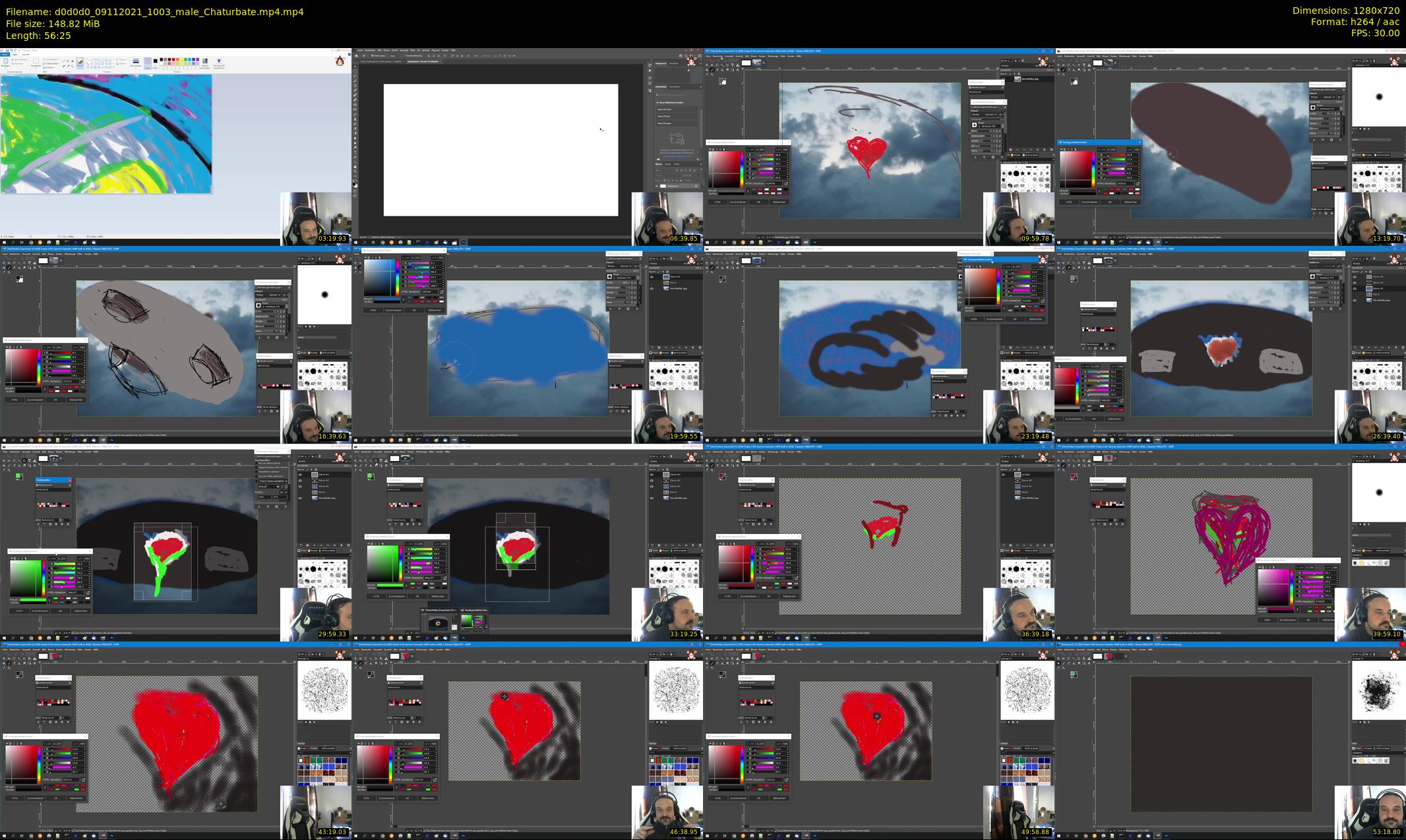Viewport: 1406px width, 840px height.
Task: Select the HSV color model button in 33:19.25 dialog
Action: [444, 544]
